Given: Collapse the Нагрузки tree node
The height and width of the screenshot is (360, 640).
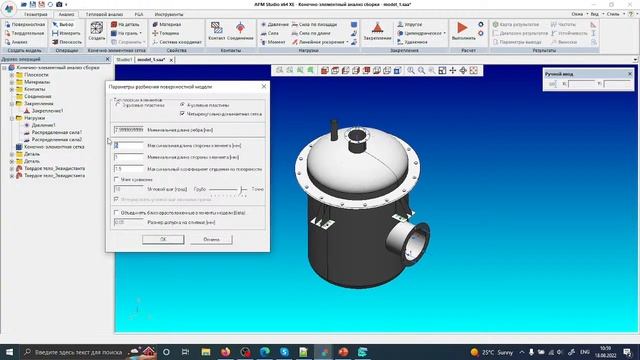Looking at the screenshot, I should pos(12,118).
